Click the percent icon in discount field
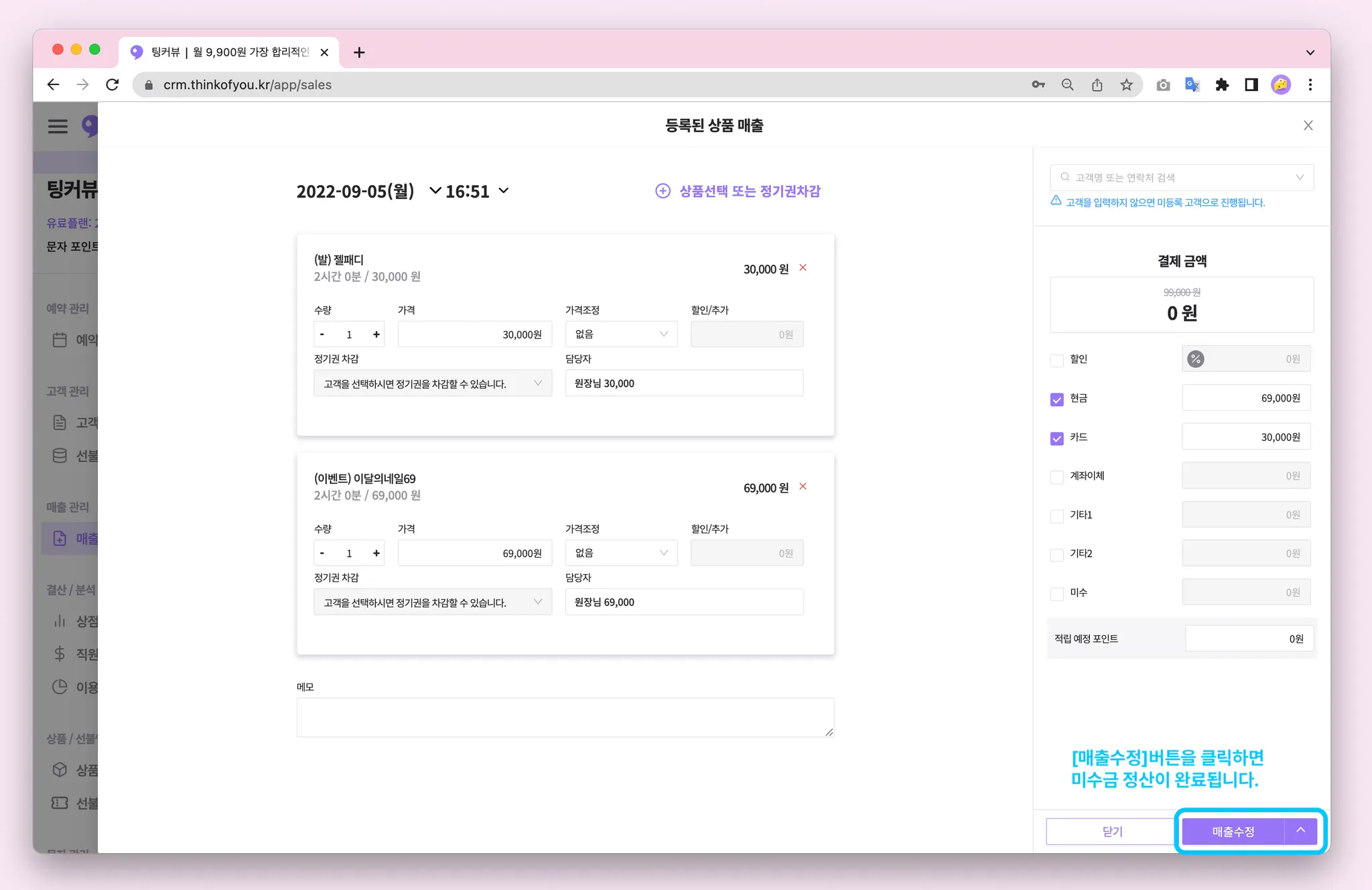The width and height of the screenshot is (1372, 890). tap(1196, 359)
